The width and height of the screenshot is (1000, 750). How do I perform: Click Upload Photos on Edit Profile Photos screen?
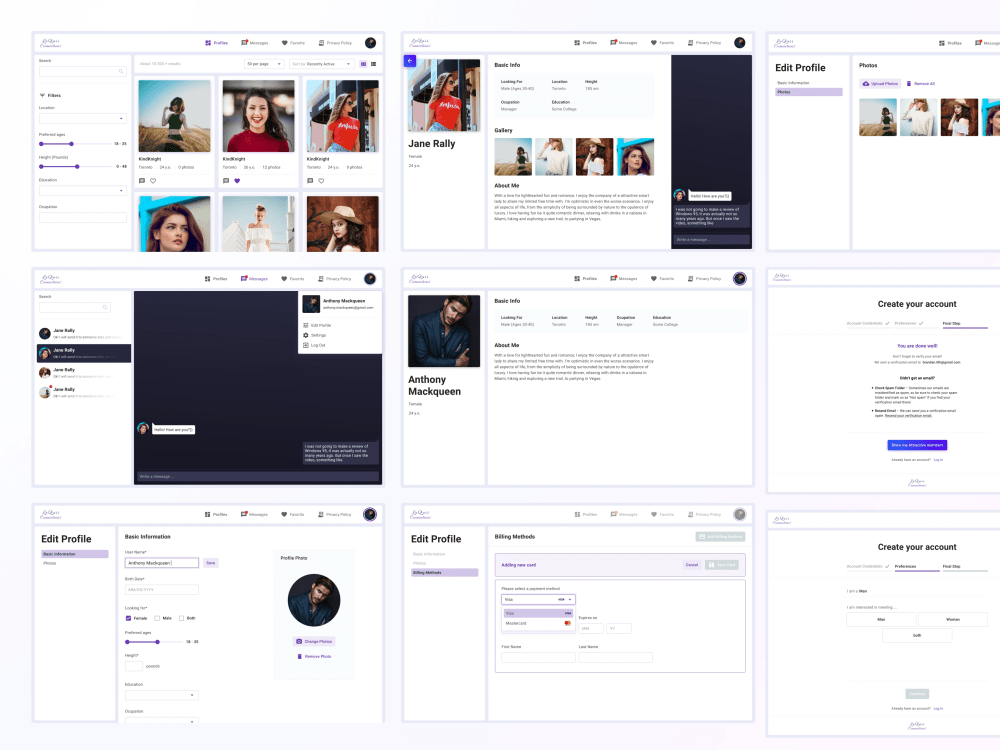tap(880, 84)
